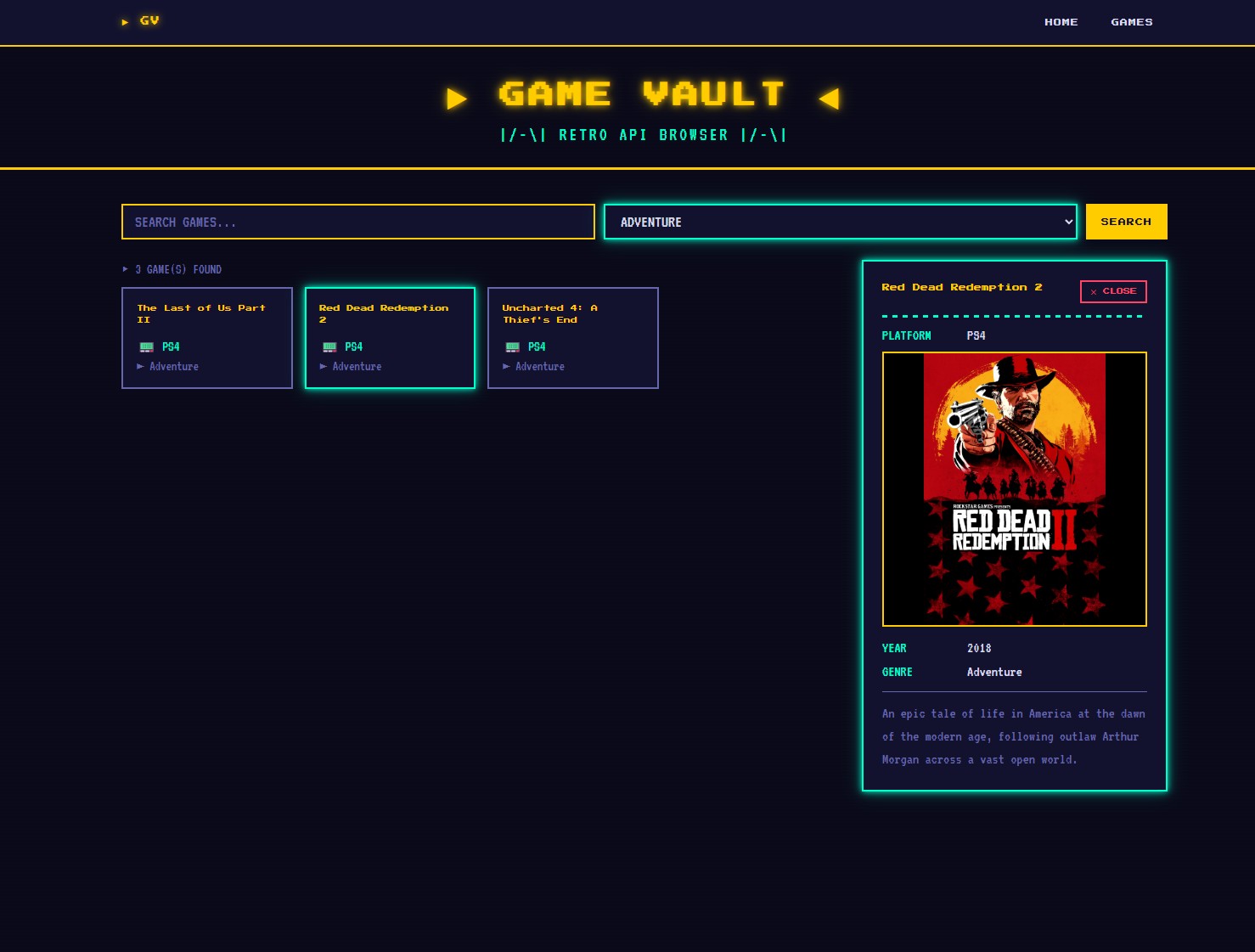
Task: Click the GV logo in the navbar
Action: click(x=140, y=21)
